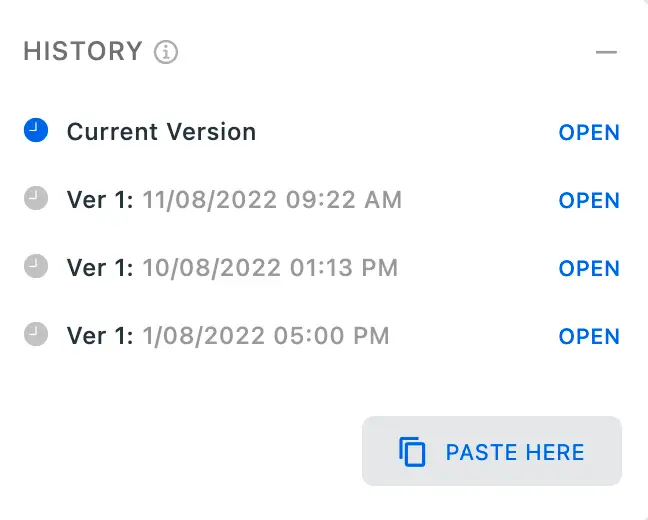
Task: Click the bold Ver 1 label for 1/08/2022
Action: pos(101,336)
